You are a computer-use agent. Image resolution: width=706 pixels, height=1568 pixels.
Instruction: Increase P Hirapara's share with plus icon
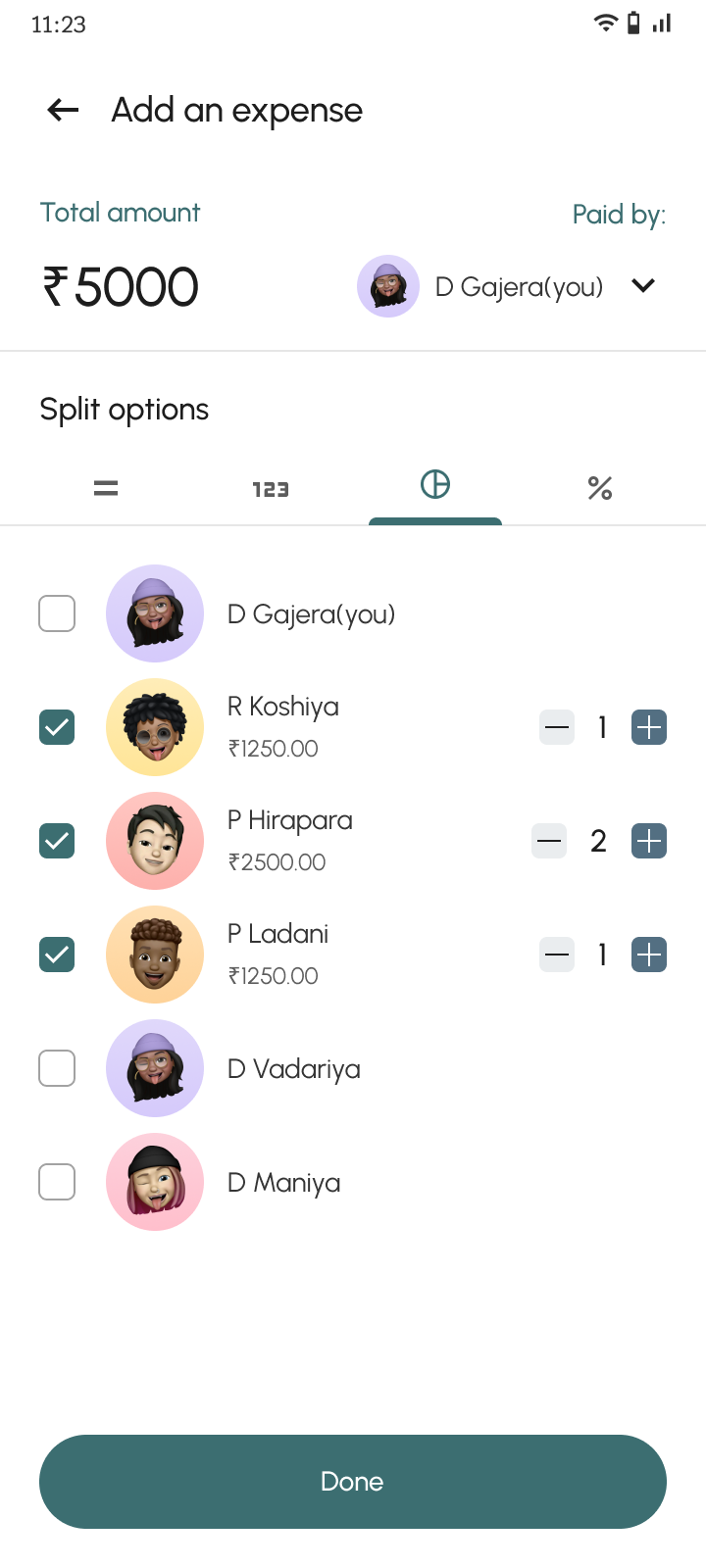click(x=649, y=841)
